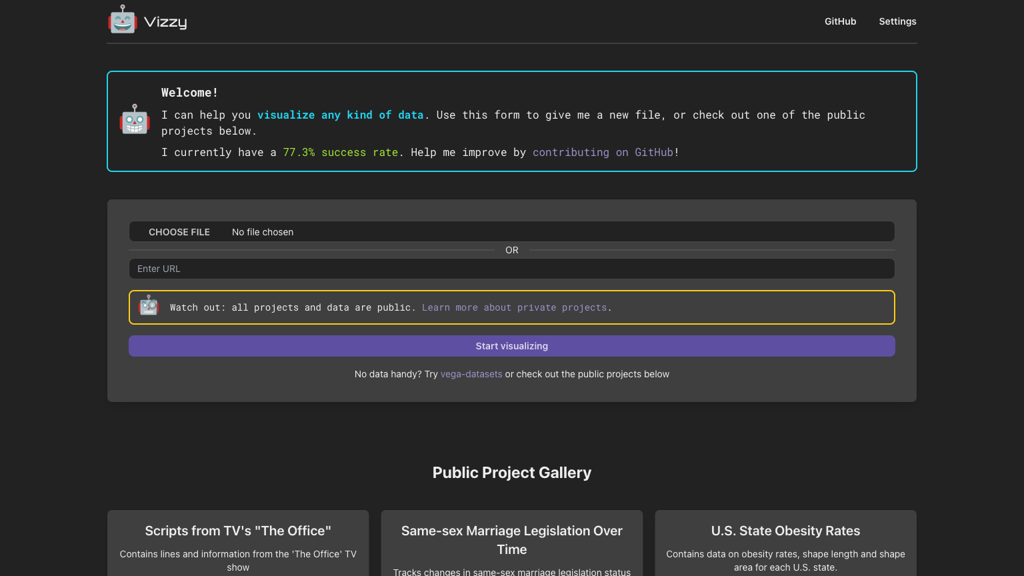Focus the Enter URL input field
Viewport: 1024px width, 576px height.
[x=511, y=269]
